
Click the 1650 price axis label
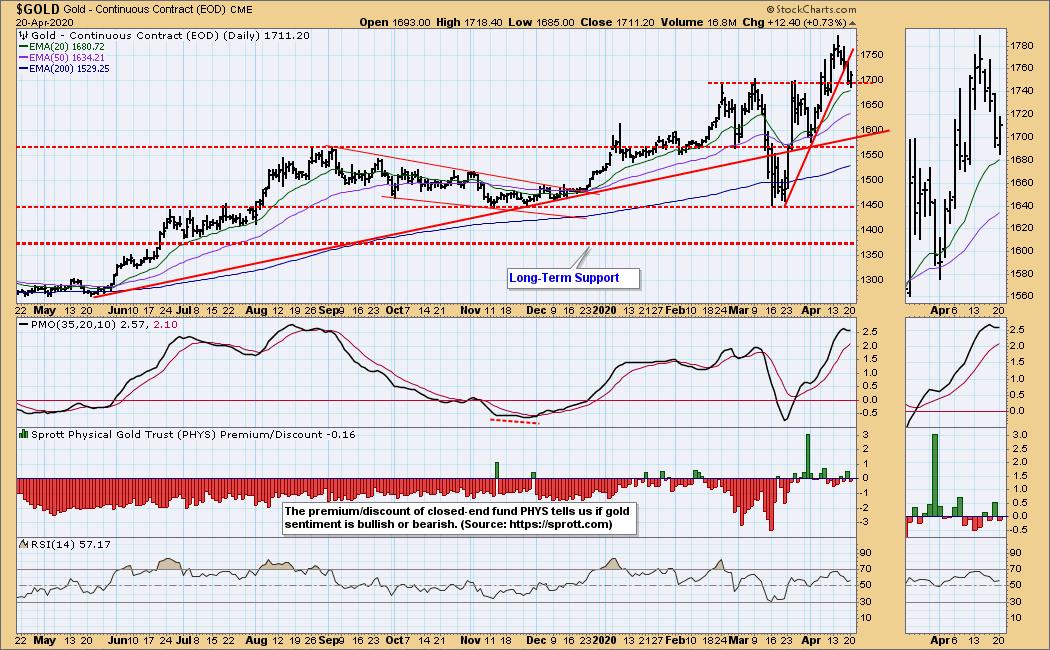click(x=872, y=105)
